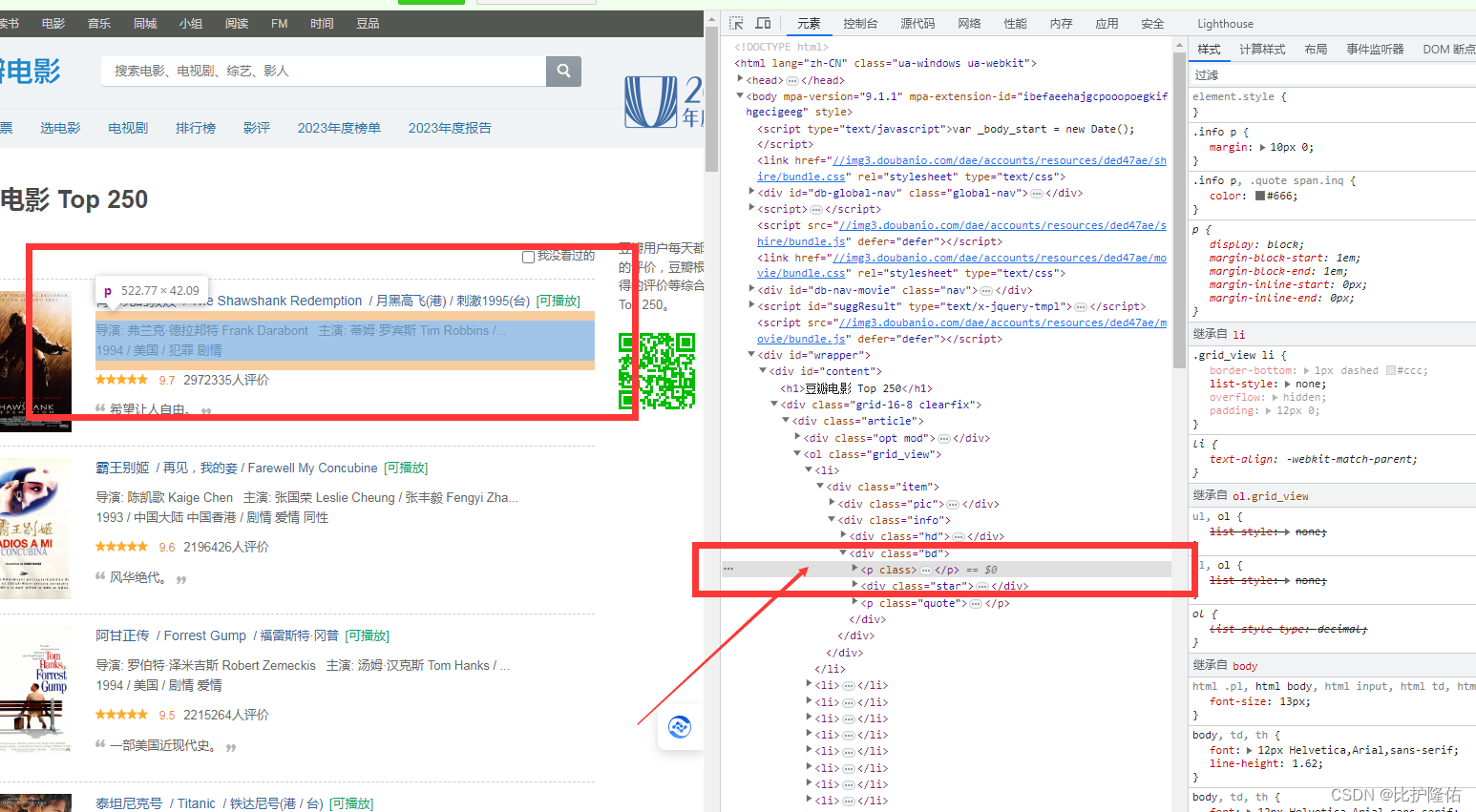Collapse the div class="bd" node
The image size is (1476, 812).
point(843,553)
